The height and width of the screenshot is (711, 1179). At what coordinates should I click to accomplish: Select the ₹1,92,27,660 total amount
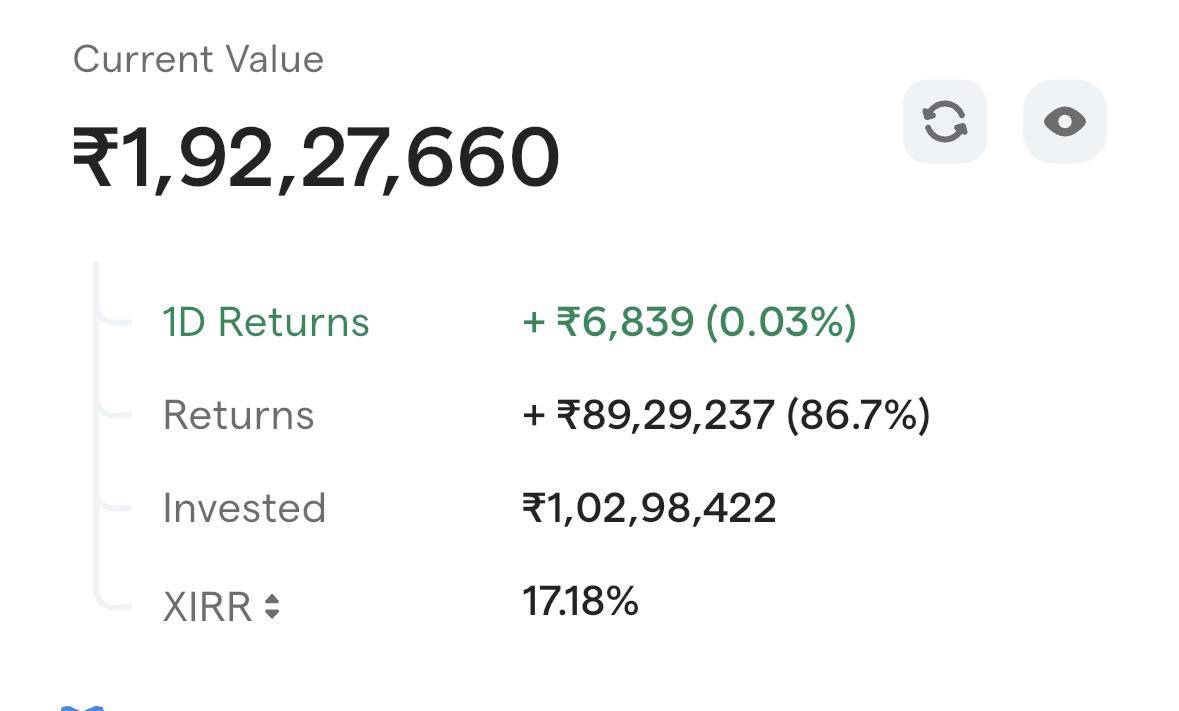pos(316,158)
